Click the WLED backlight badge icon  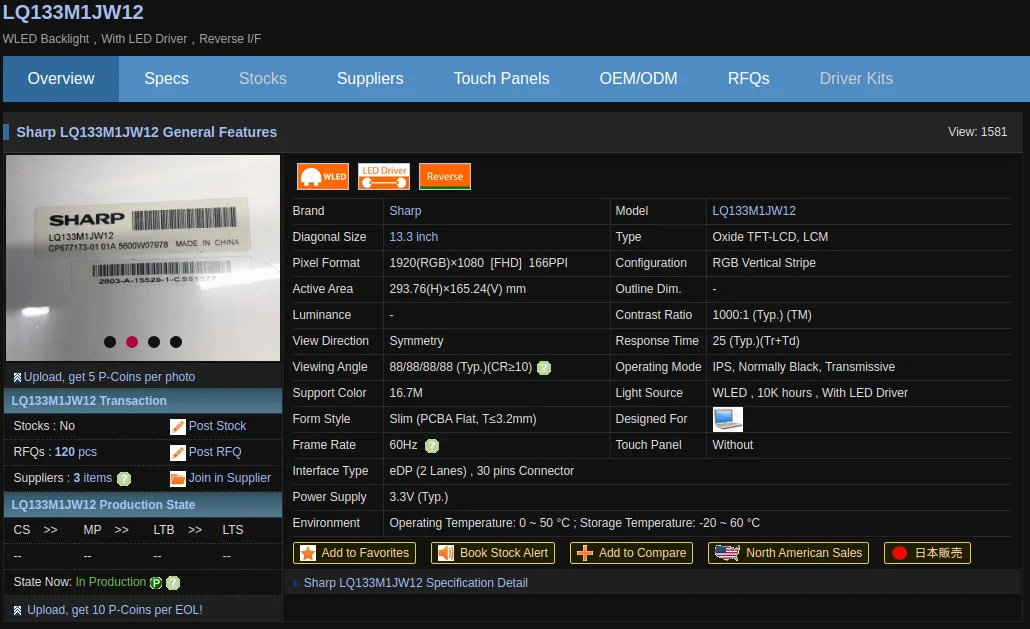pos(323,176)
